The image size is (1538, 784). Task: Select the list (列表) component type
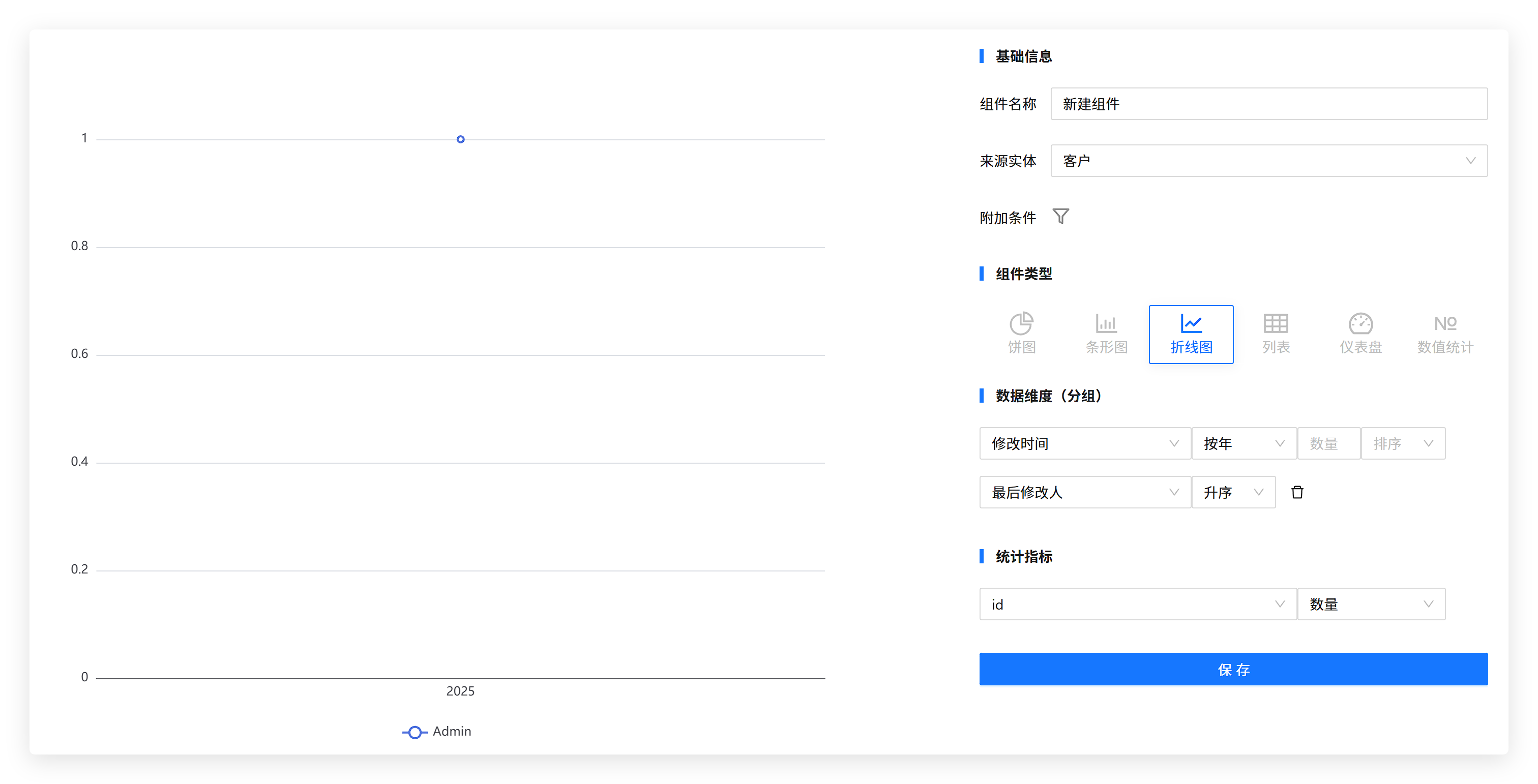[x=1275, y=334]
